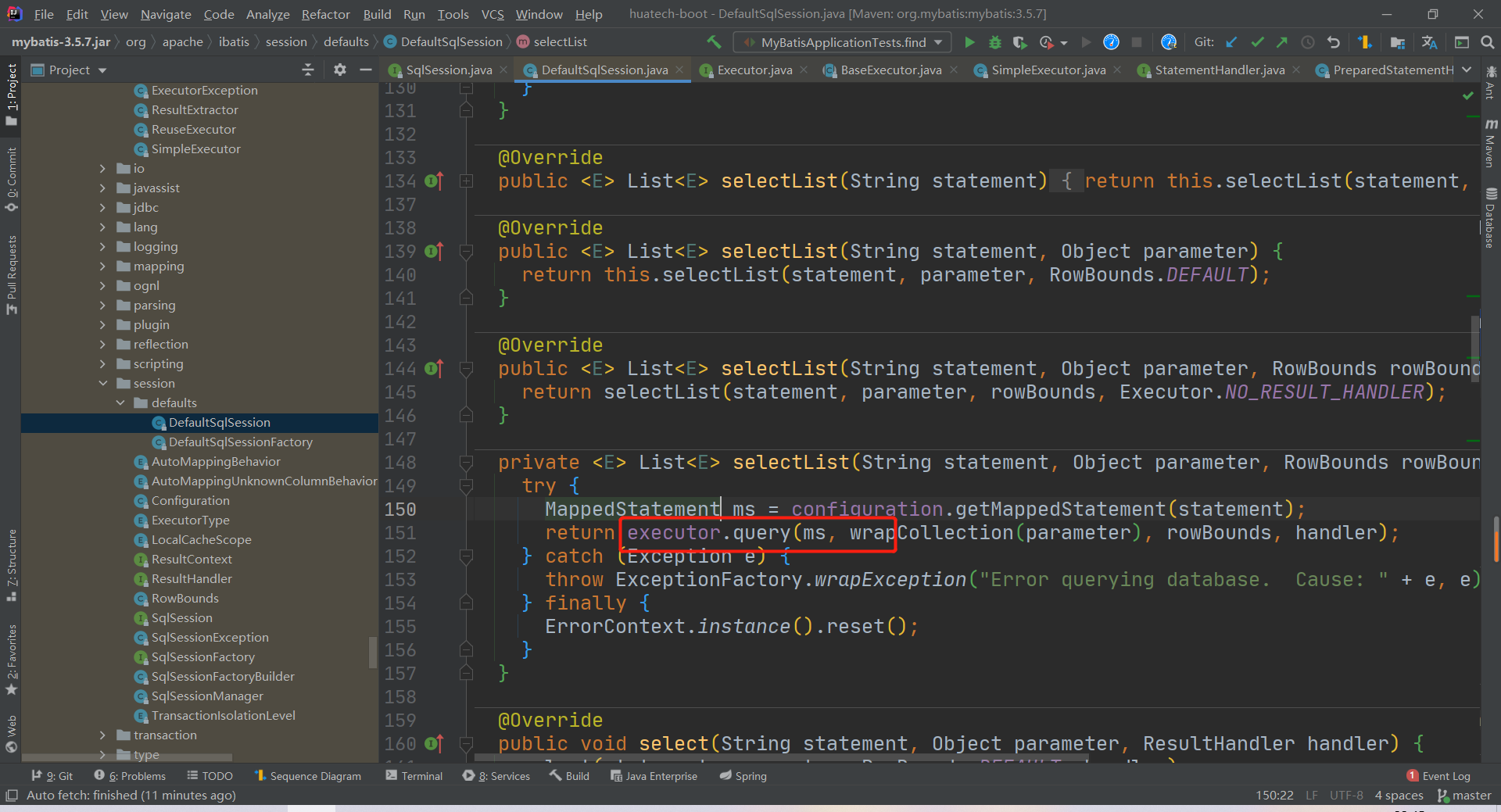This screenshot has width=1501, height=812.
Task: Close the DefaultSqlSession.java tab
Action: 679,70
